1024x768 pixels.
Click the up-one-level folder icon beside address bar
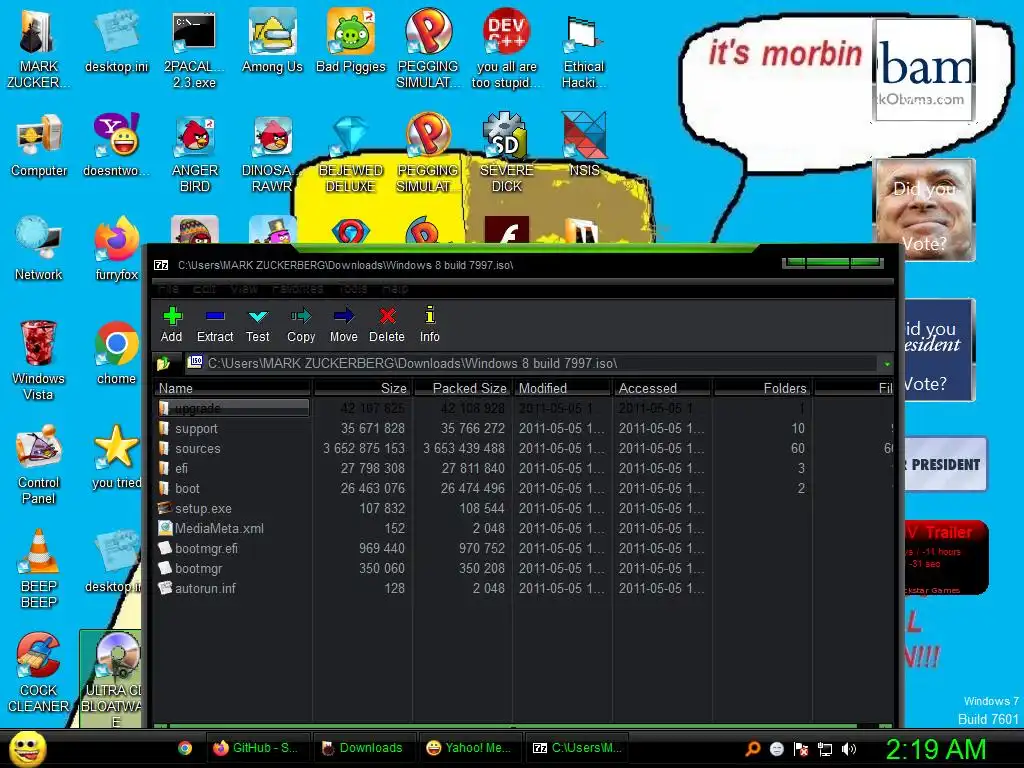tap(164, 363)
